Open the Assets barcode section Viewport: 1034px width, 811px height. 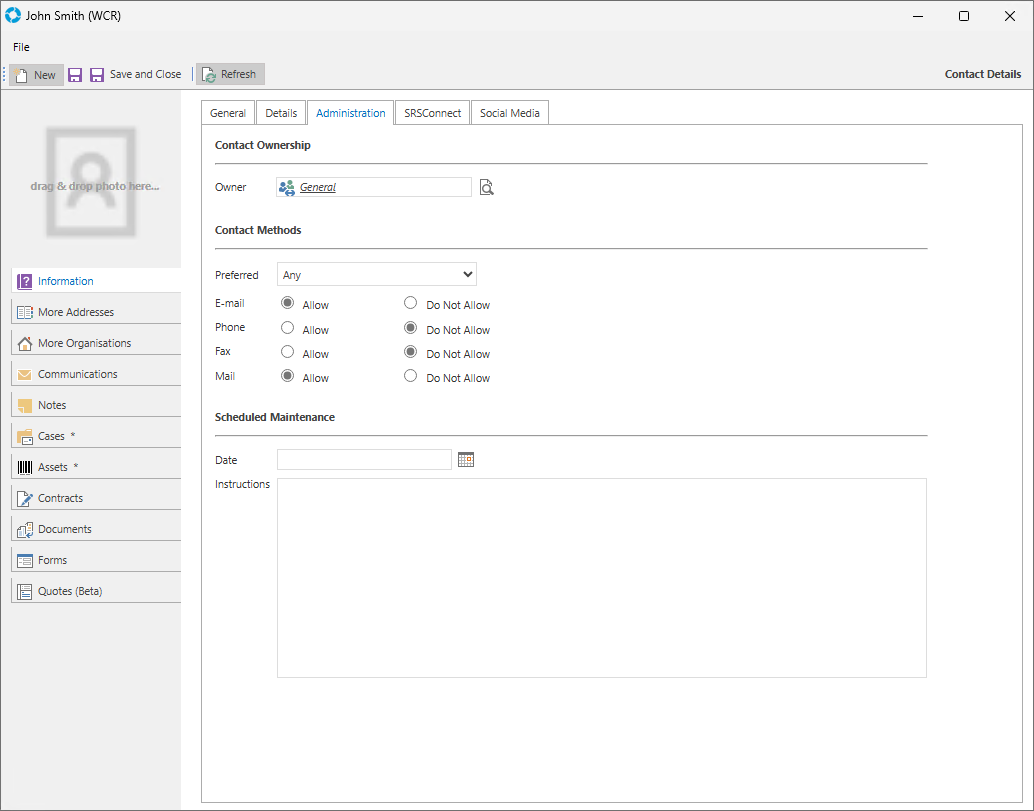click(x=53, y=467)
